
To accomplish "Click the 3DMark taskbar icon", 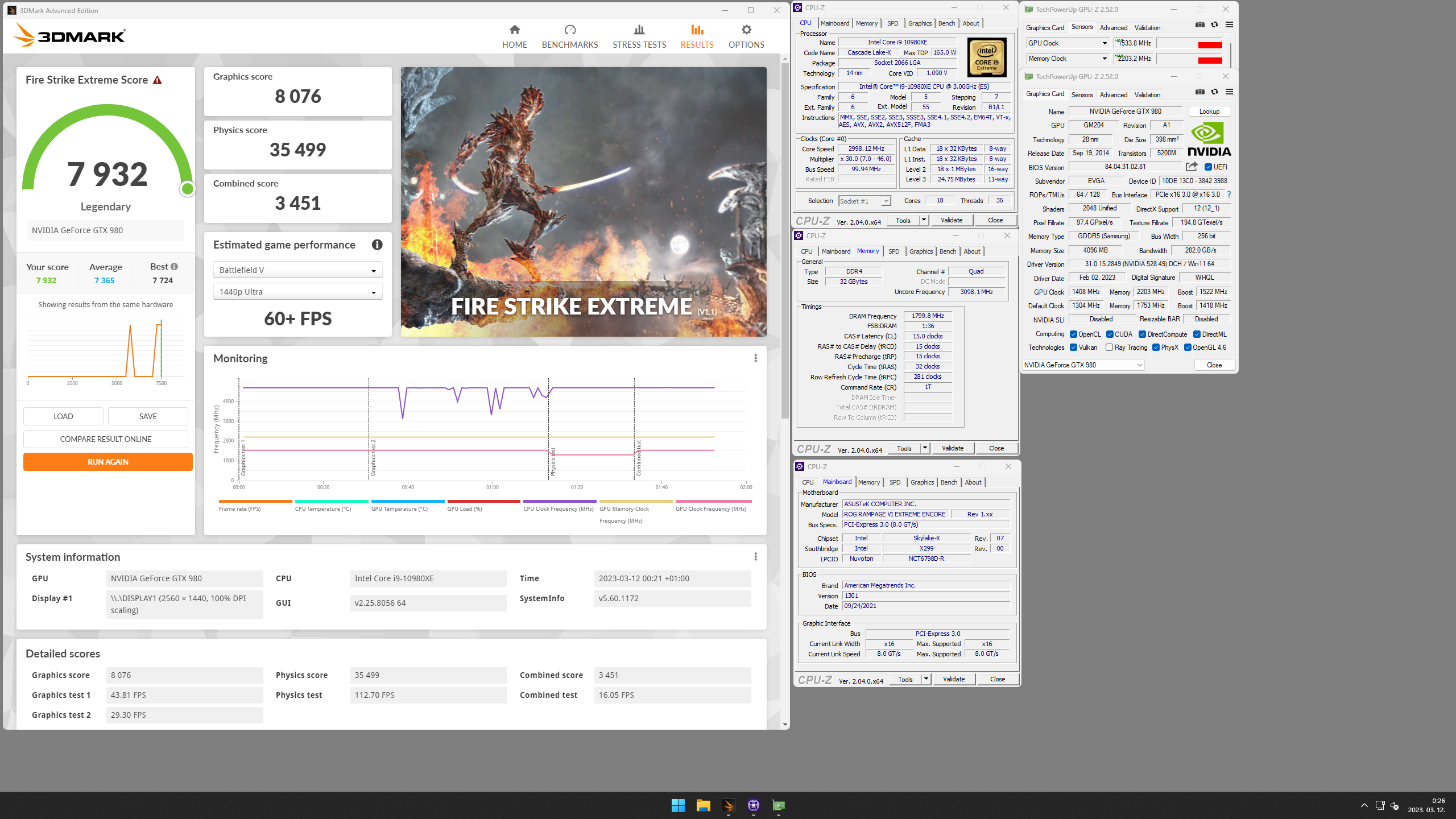I will [x=728, y=805].
